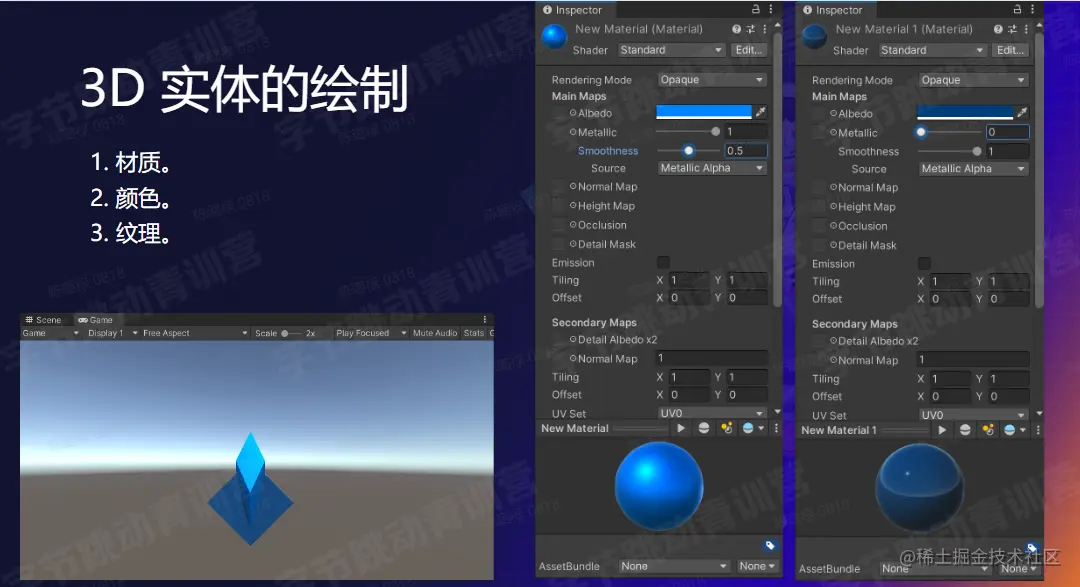Click the Normal Map texture slot in New Material Main Maps
The image size is (1080, 587).
559,187
